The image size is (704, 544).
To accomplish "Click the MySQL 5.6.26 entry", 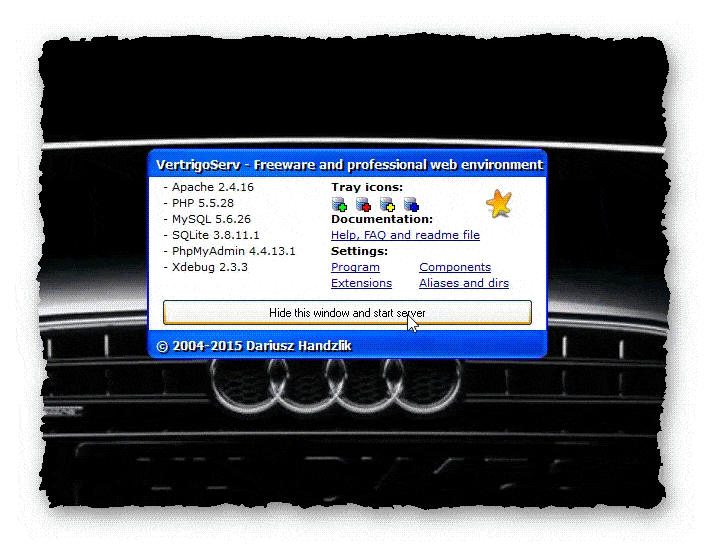I will [207, 219].
